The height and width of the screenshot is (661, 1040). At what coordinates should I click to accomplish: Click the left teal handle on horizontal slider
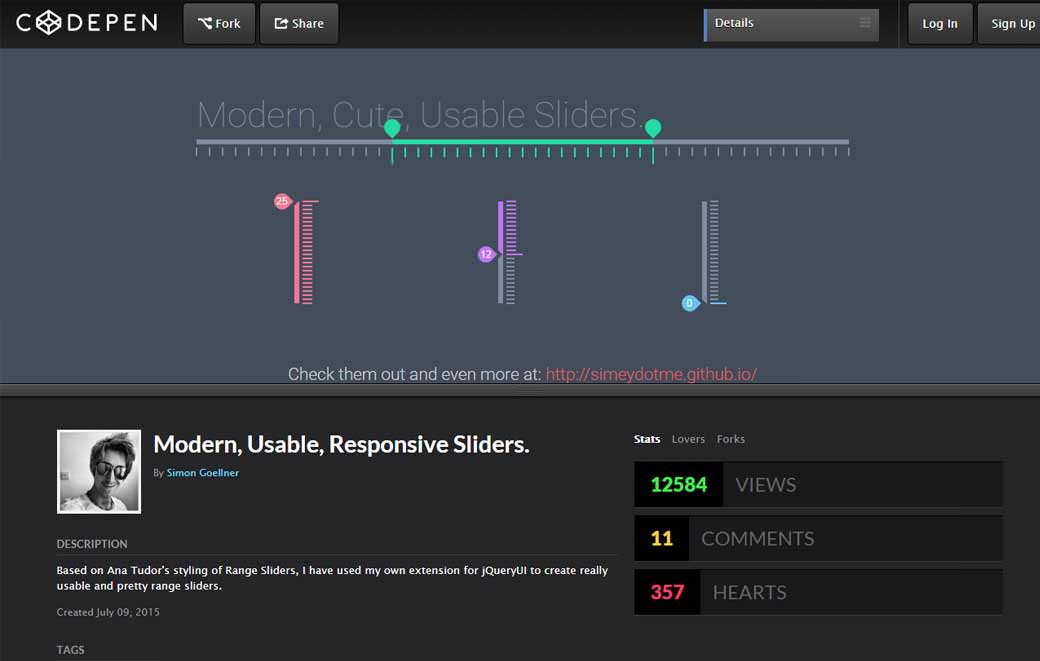pos(392,128)
